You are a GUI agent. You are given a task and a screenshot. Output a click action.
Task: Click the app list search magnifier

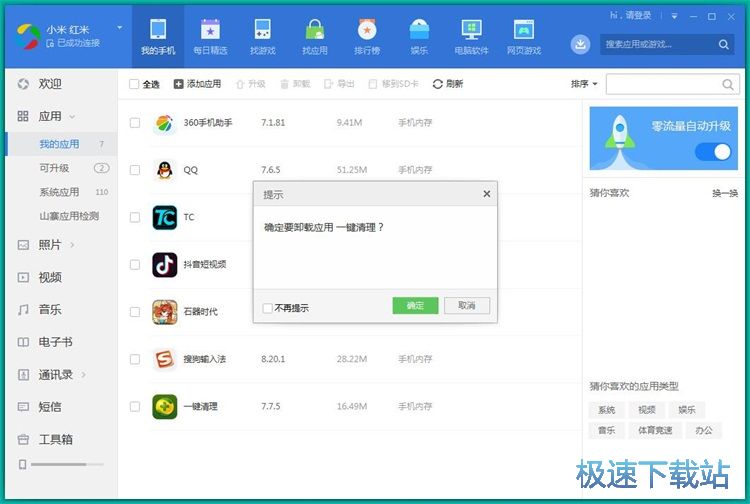click(728, 85)
